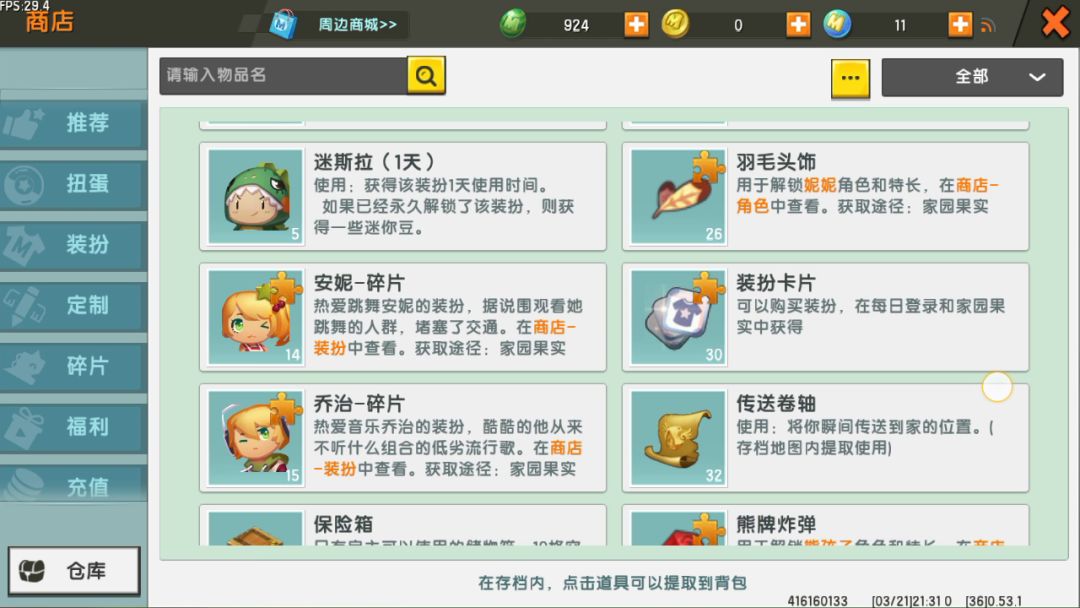
Task: Open the 定制 customization tab
Action: tap(73, 305)
